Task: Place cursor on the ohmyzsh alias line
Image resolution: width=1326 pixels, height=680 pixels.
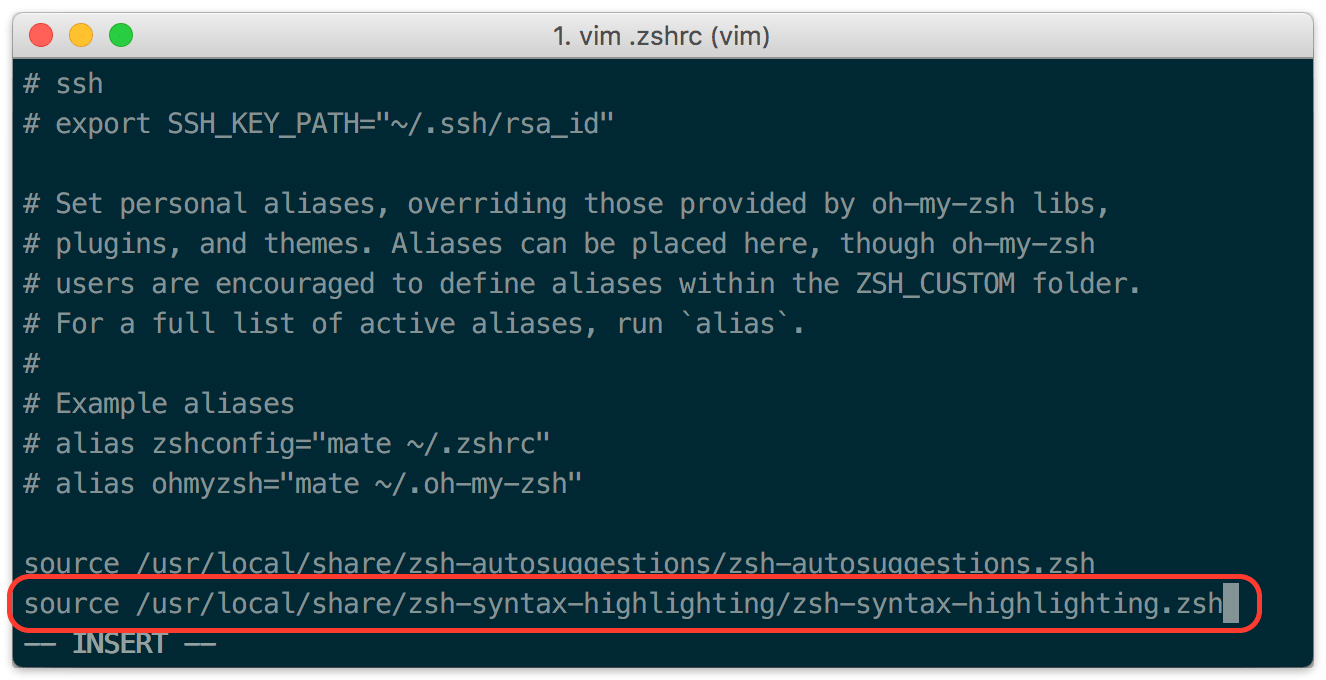Action: 303,484
